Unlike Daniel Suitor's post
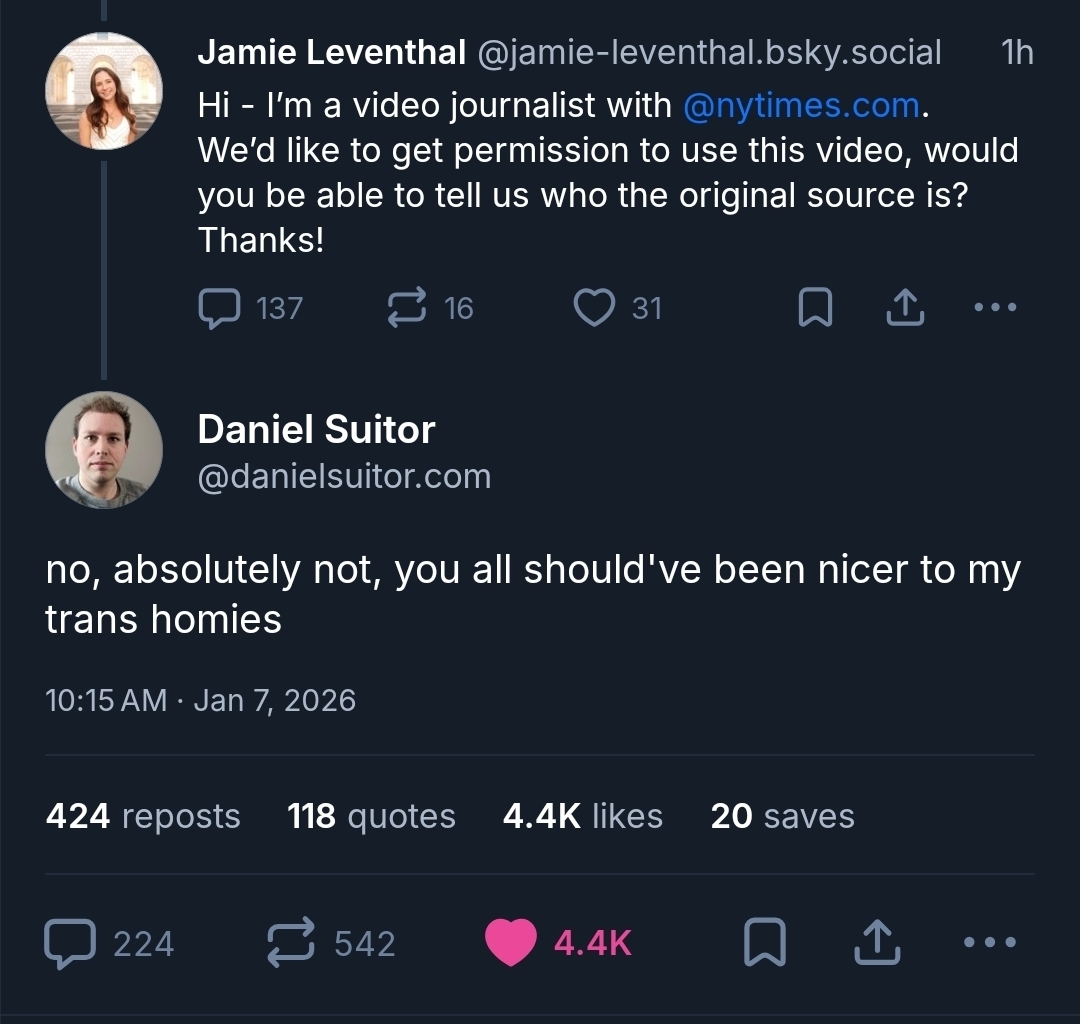The image size is (1080, 1024). coord(511,943)
